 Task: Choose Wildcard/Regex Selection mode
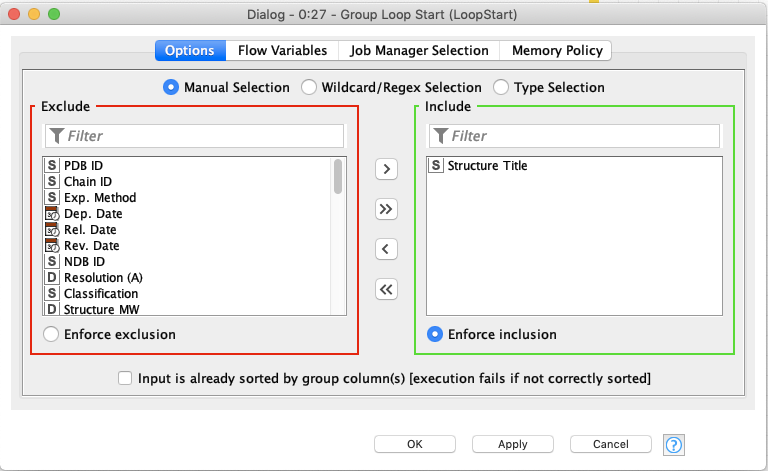309,88
